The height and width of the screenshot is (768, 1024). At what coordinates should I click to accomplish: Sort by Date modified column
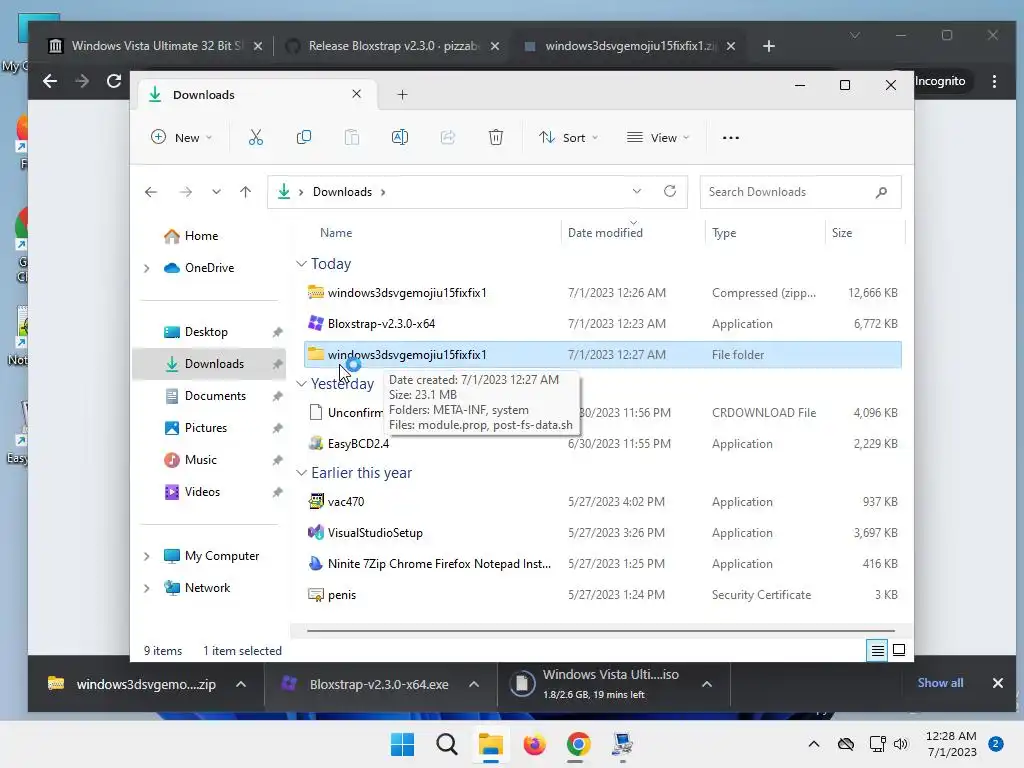click(605, 232)
